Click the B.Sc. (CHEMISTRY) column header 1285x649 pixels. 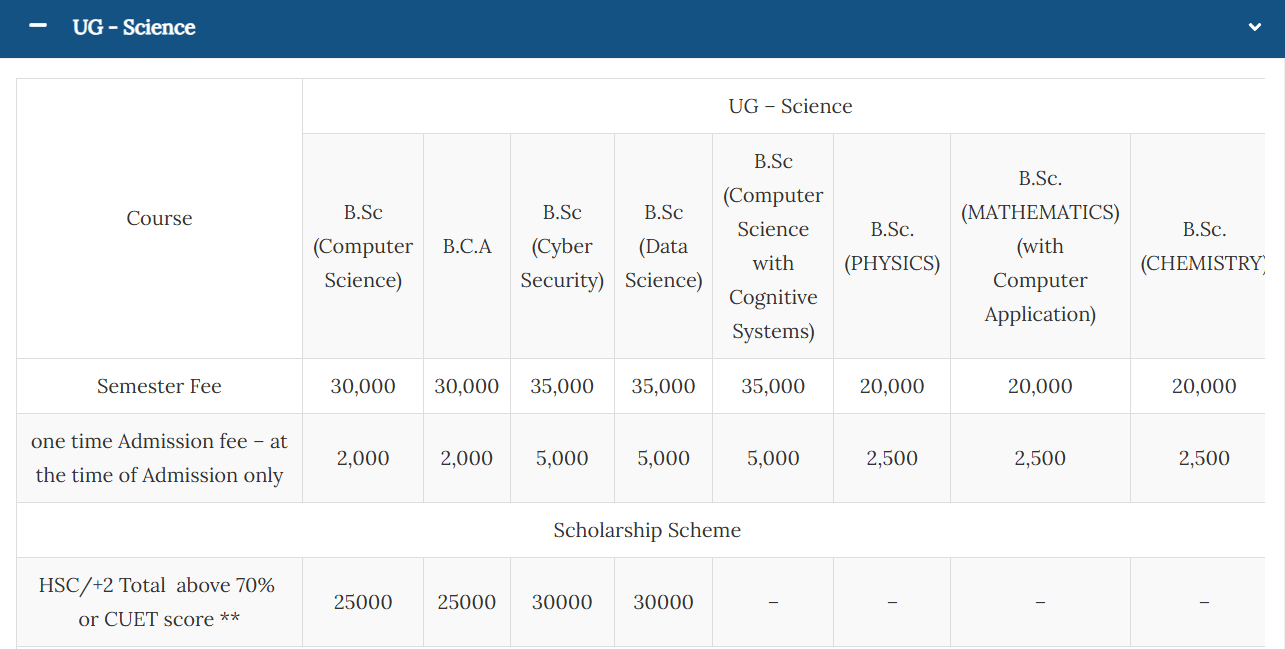tap(1203, 246)
